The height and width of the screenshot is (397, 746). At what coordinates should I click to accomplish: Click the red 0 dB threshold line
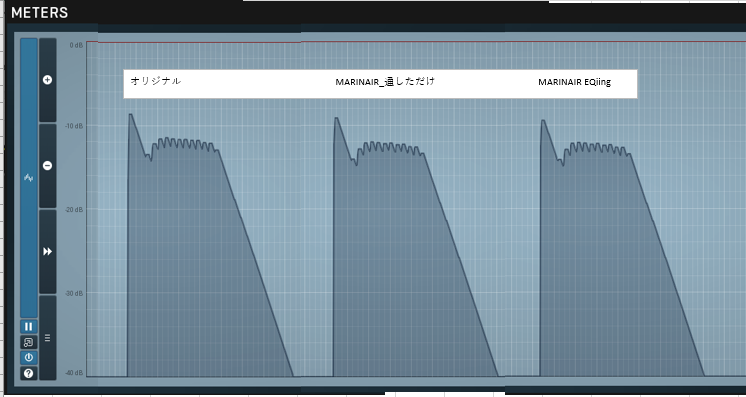[x=416, y=42]
